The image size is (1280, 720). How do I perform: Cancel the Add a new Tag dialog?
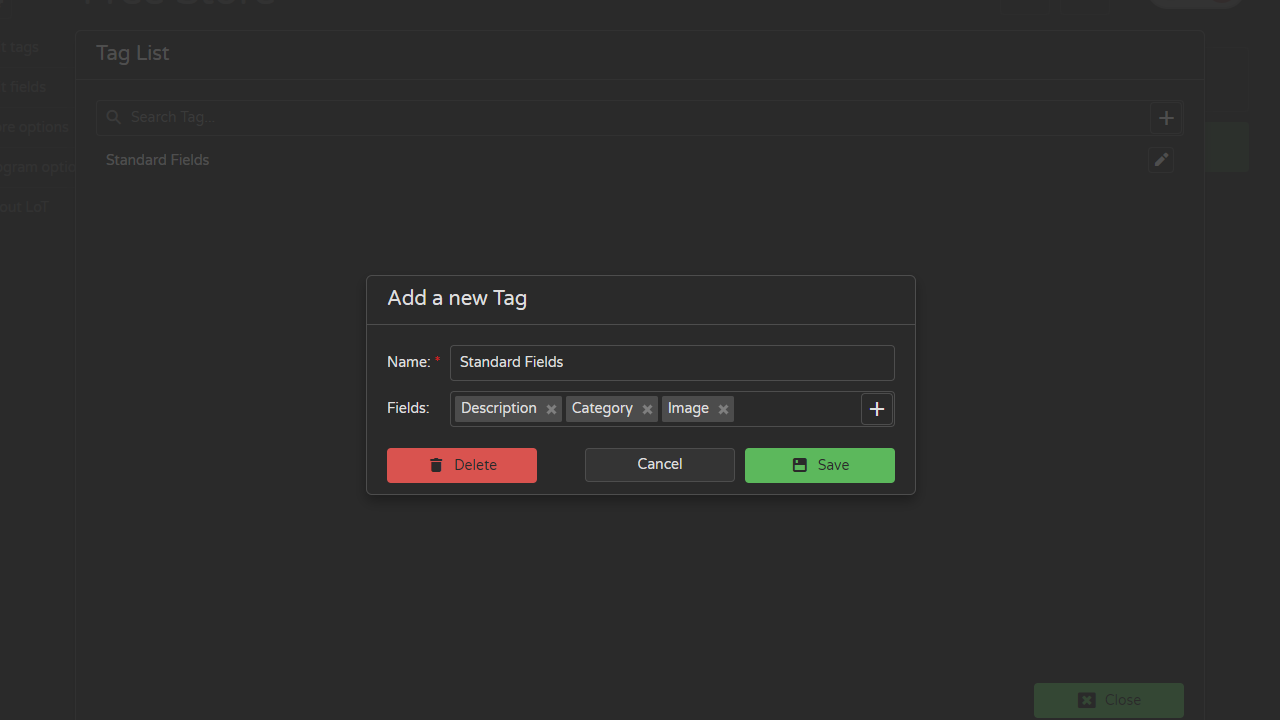(660, 465)
